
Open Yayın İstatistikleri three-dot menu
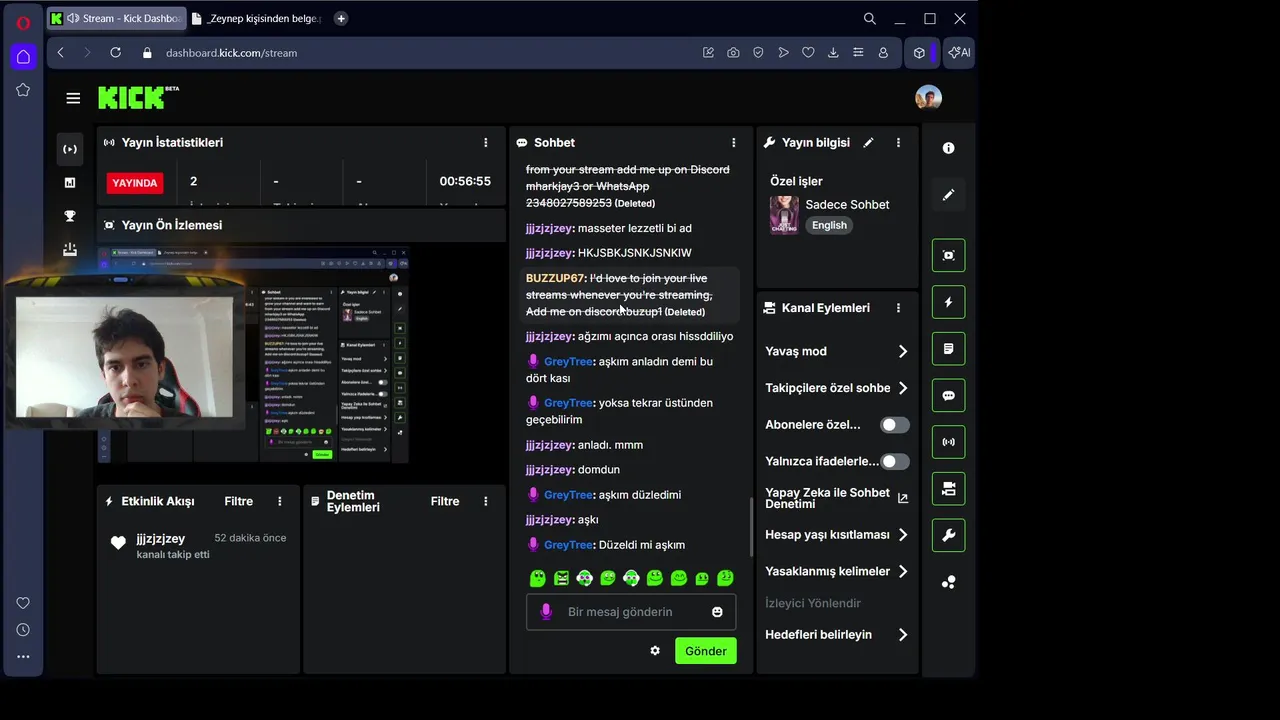pyautogui.click(x=486, y=143)
